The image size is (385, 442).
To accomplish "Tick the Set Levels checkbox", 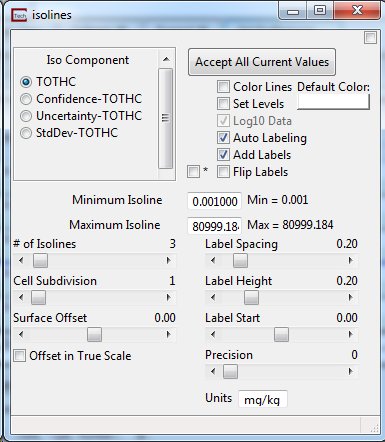I will click(x=223, y=104).
